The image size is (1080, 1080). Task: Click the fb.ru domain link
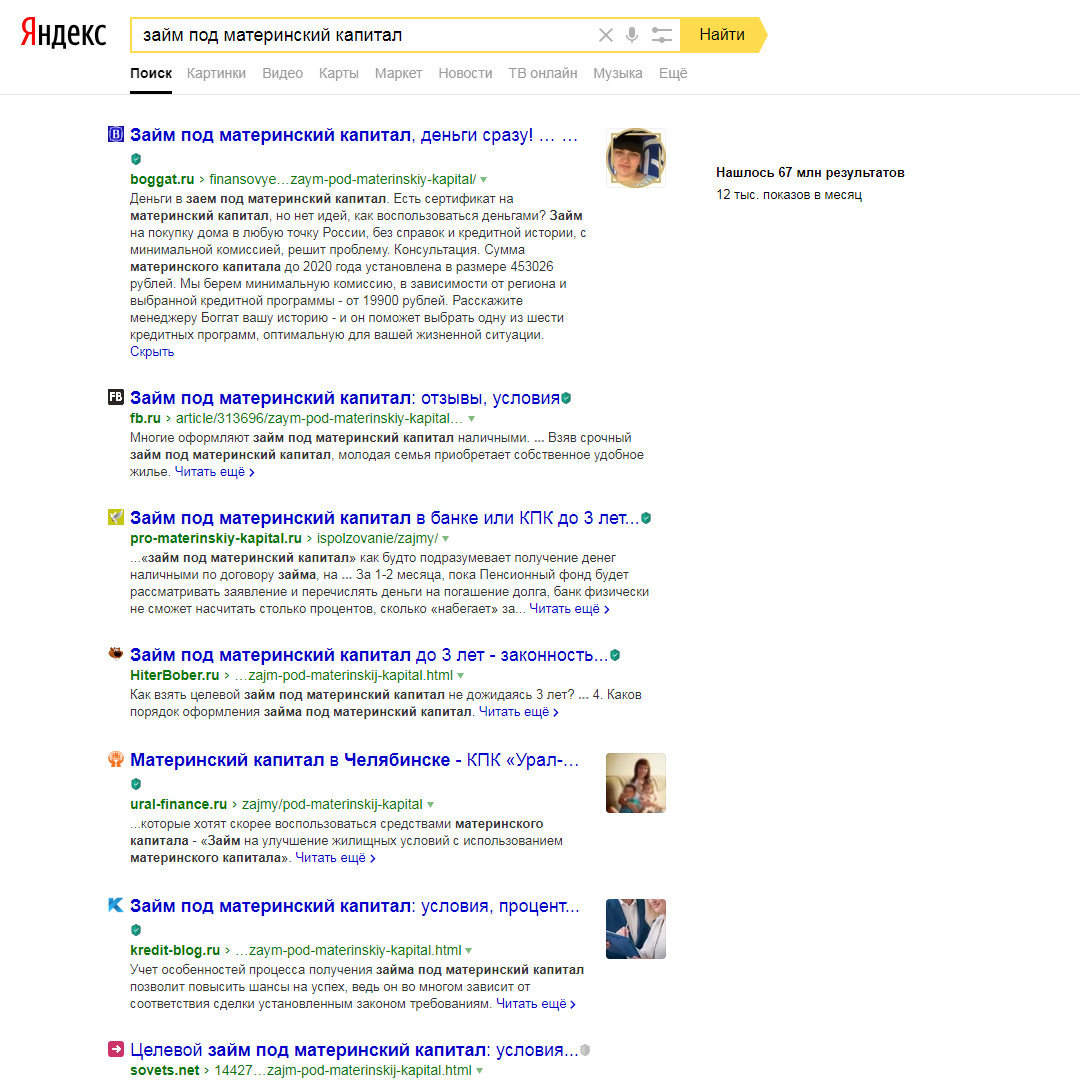pos(145,419)
